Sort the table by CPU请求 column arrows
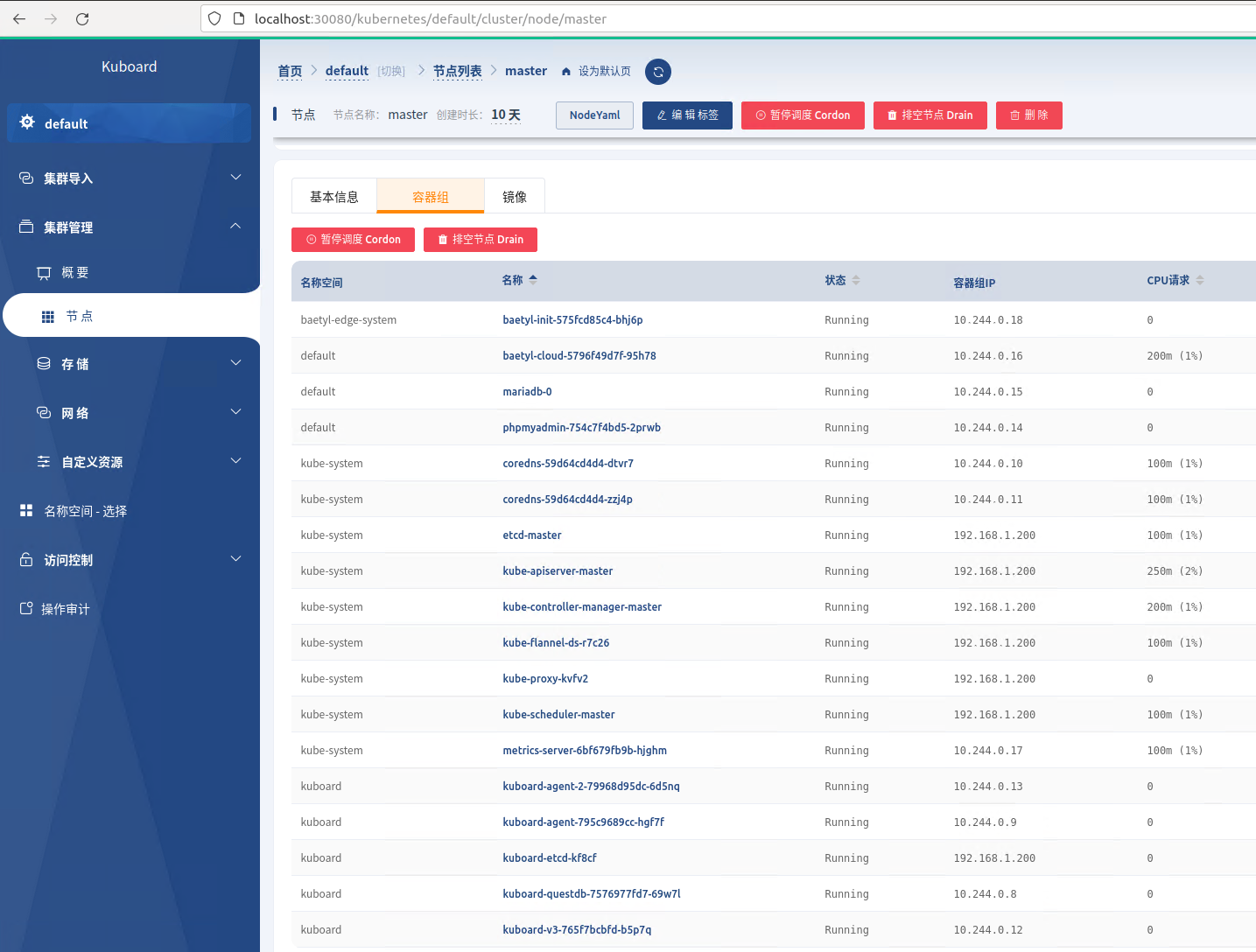This screenshot has height=952, width=1256. [1200, 280]
